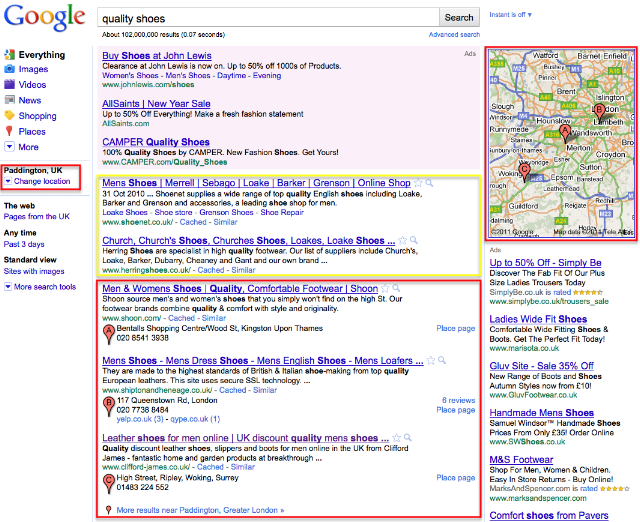This screenshot has width=640, height=522.
Task: Open Place page for Clifford James Ripley
Action: coord(456,478)
